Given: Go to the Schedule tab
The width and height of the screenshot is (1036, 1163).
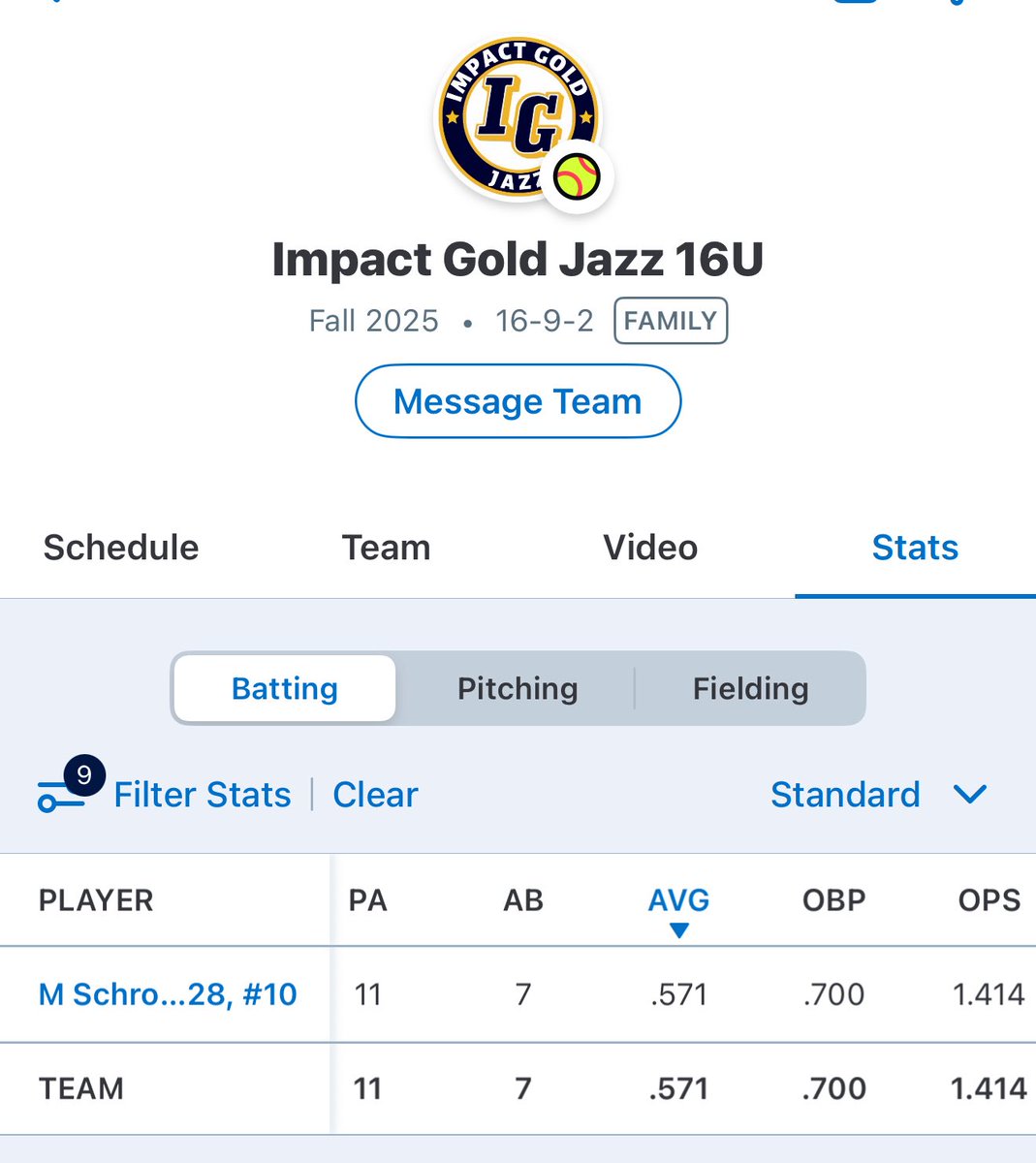Looking at the screenshot, I should click(x=121, y=548).
